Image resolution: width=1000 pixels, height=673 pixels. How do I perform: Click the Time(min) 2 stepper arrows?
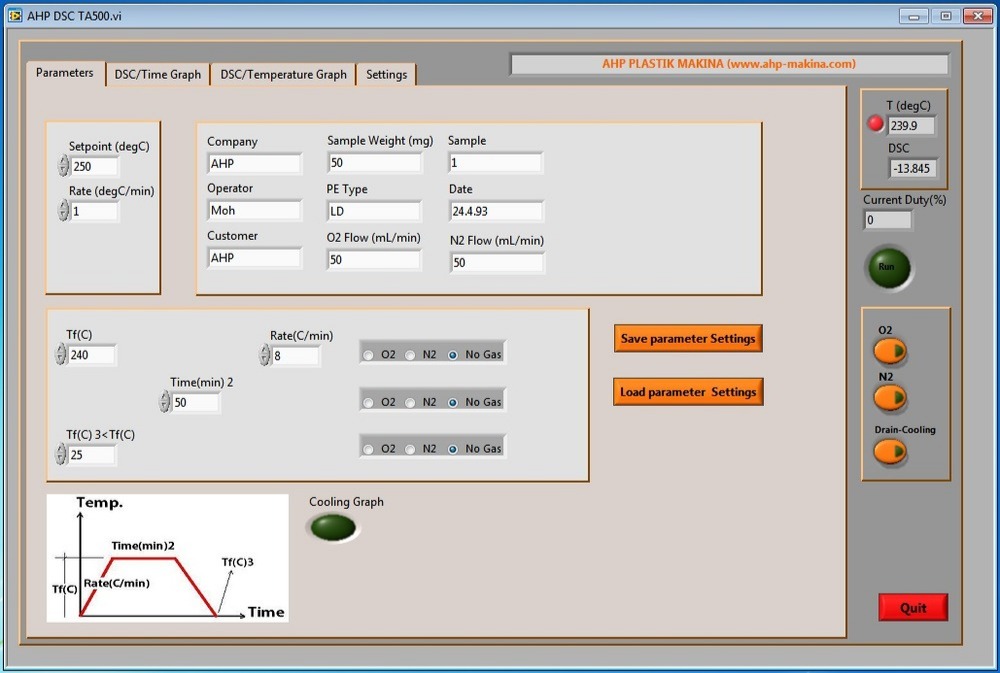pyautogui.click(x=165, y=402)
